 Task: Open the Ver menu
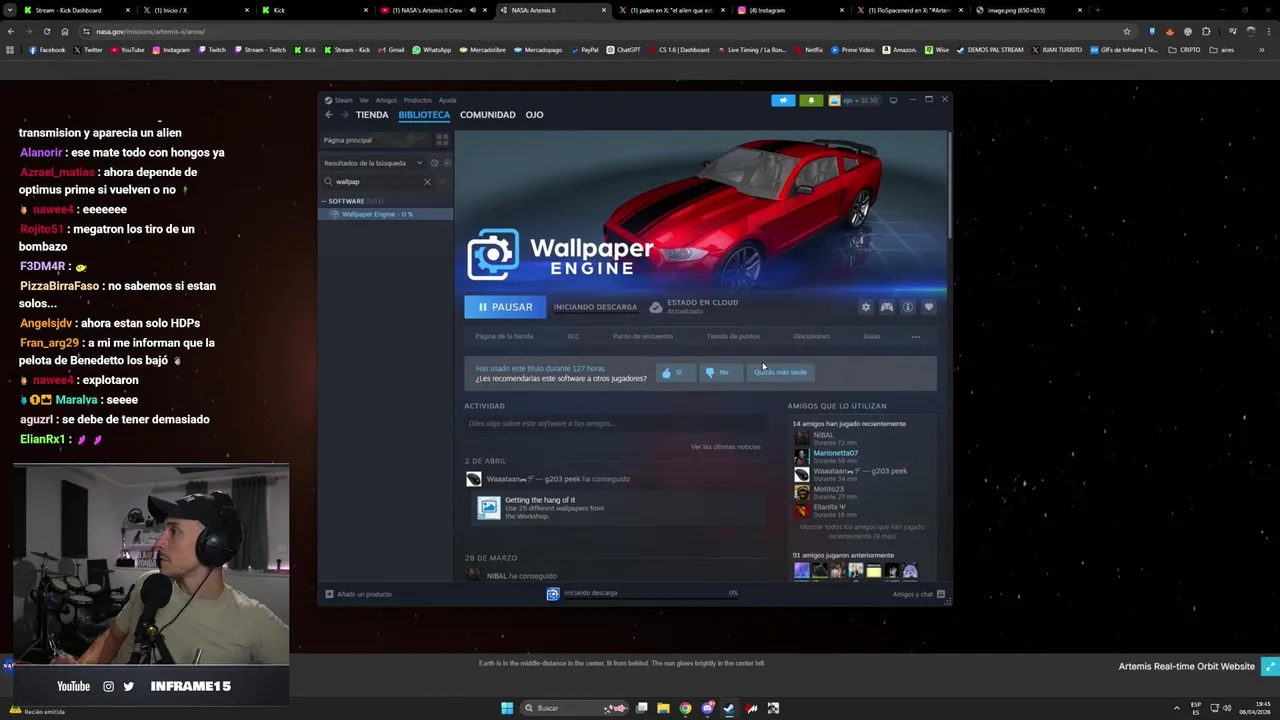[364, 100]
